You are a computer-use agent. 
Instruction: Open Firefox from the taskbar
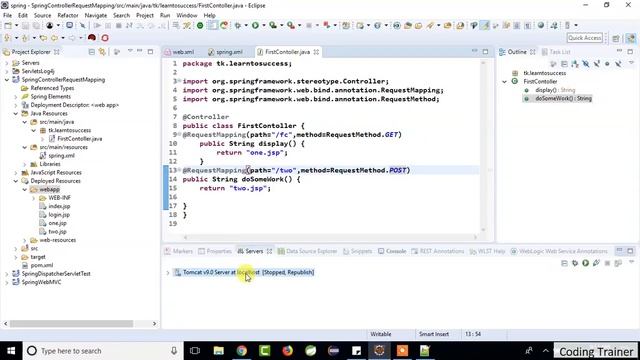(288, 351)
